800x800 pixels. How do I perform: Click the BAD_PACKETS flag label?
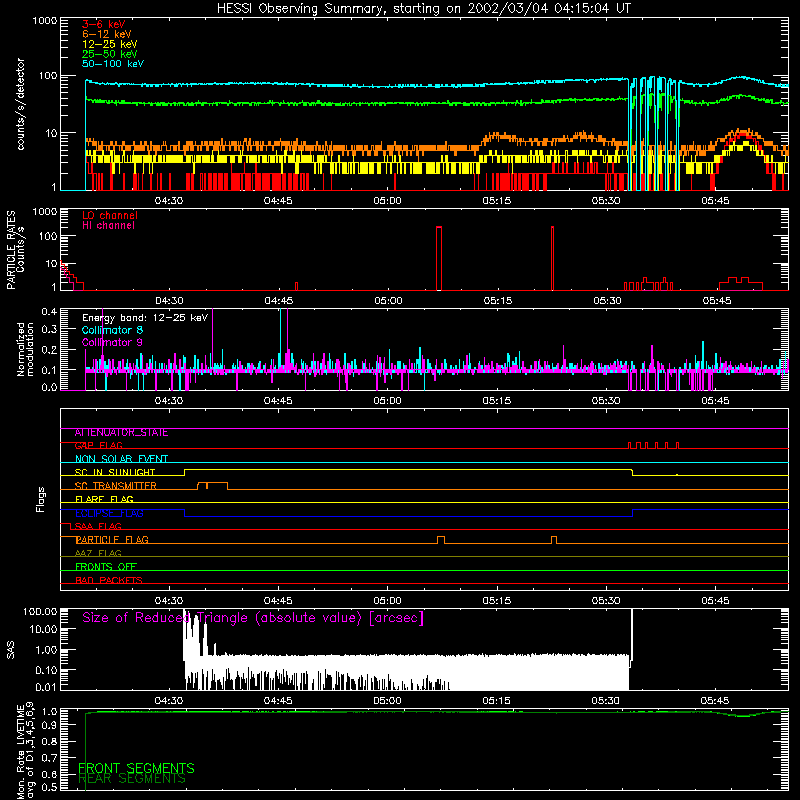109,580
